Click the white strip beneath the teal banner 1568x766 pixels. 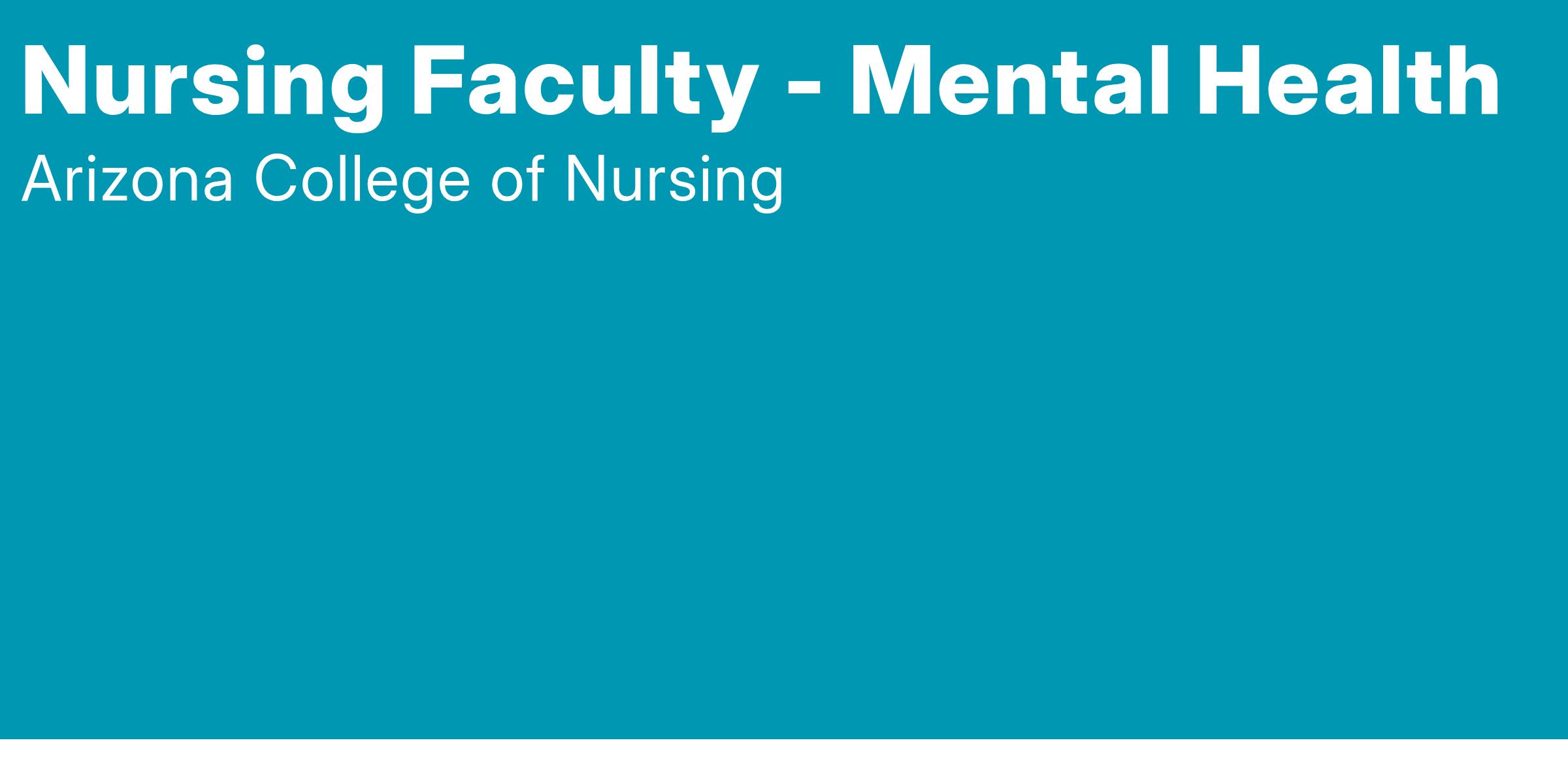pyautogui.click(x=784, y=753)
